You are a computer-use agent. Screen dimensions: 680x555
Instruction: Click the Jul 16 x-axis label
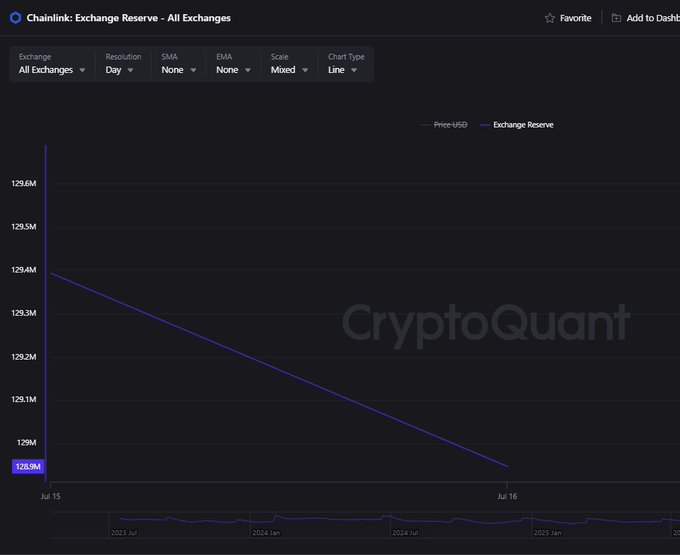[x=507, y=496]
